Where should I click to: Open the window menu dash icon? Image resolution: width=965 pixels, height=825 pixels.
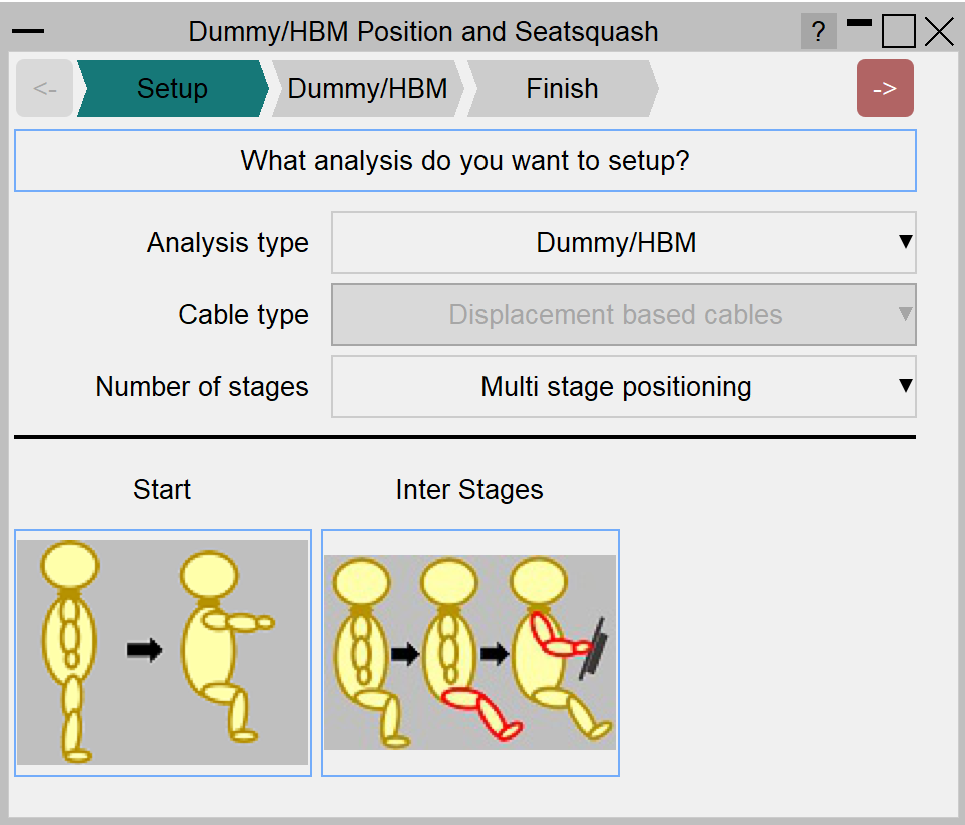pyautogui.click(x=27, y=32)
